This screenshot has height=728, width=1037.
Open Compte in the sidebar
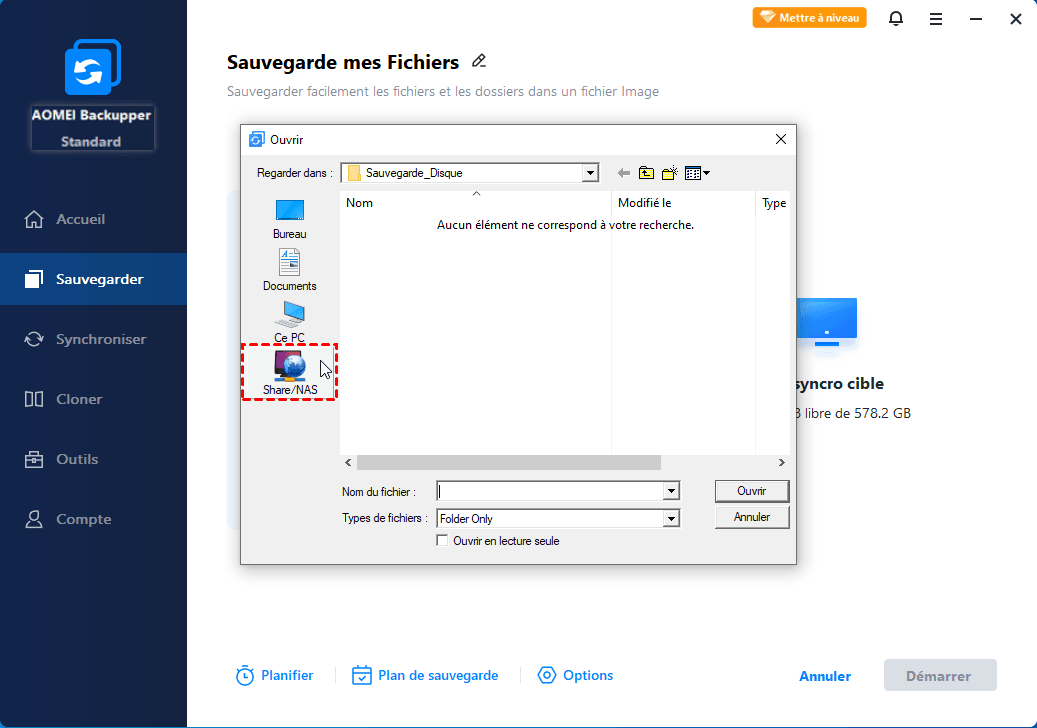(93, 519)
